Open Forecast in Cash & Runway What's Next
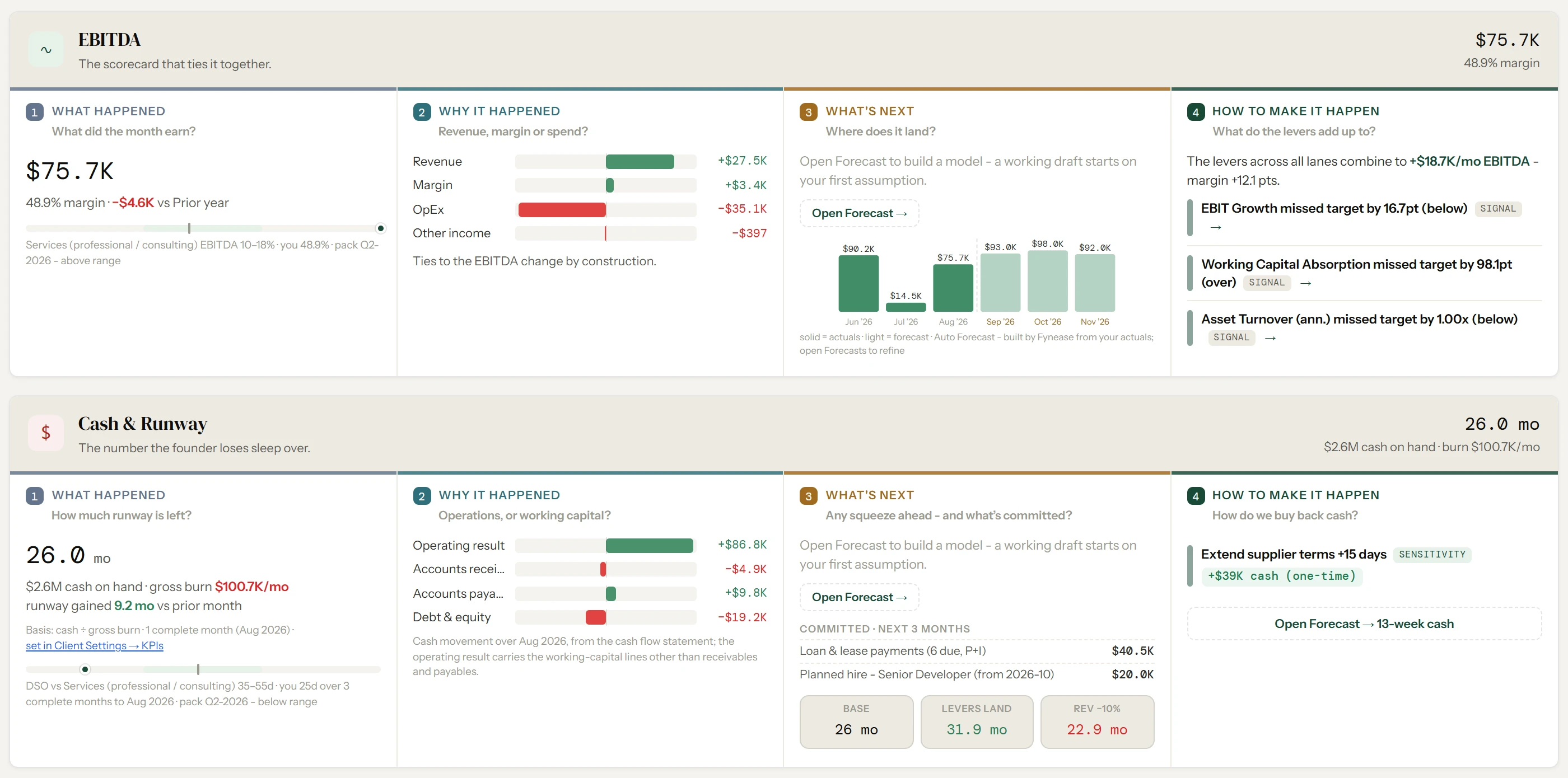 coord(859,597)
